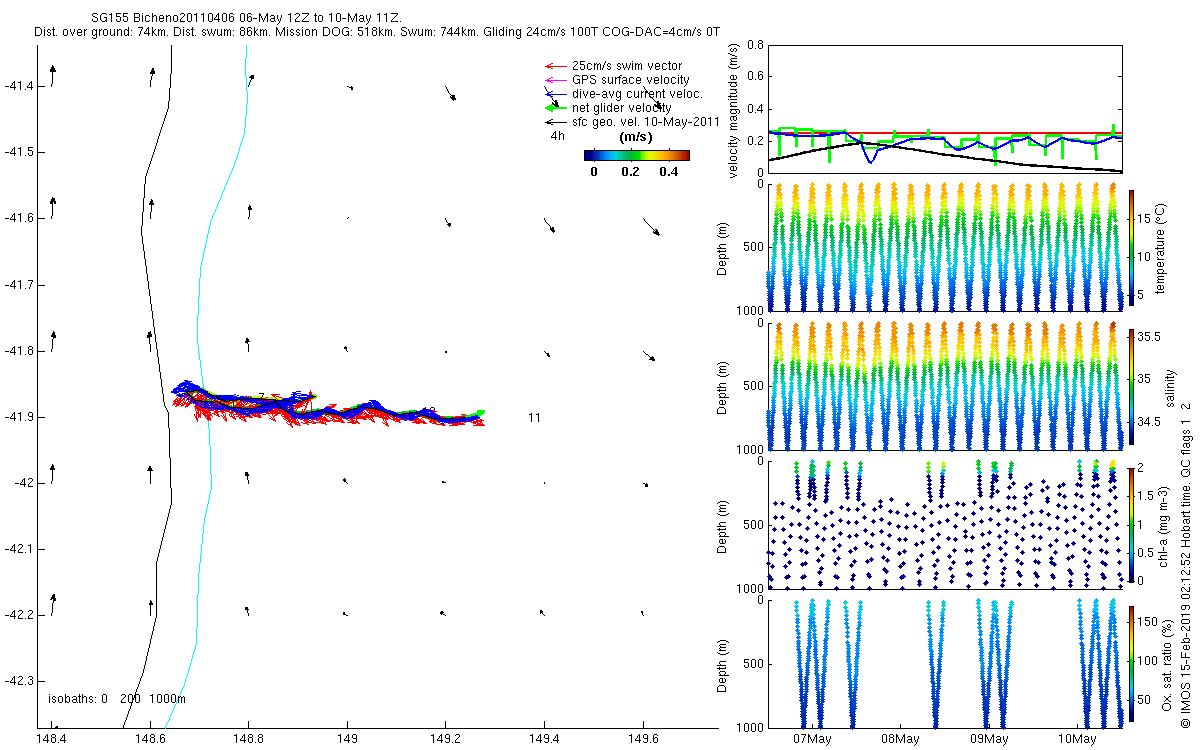Click the '-41.5' latitude tick label
This screenshot has width=1200, height=750.
(20, 152)
